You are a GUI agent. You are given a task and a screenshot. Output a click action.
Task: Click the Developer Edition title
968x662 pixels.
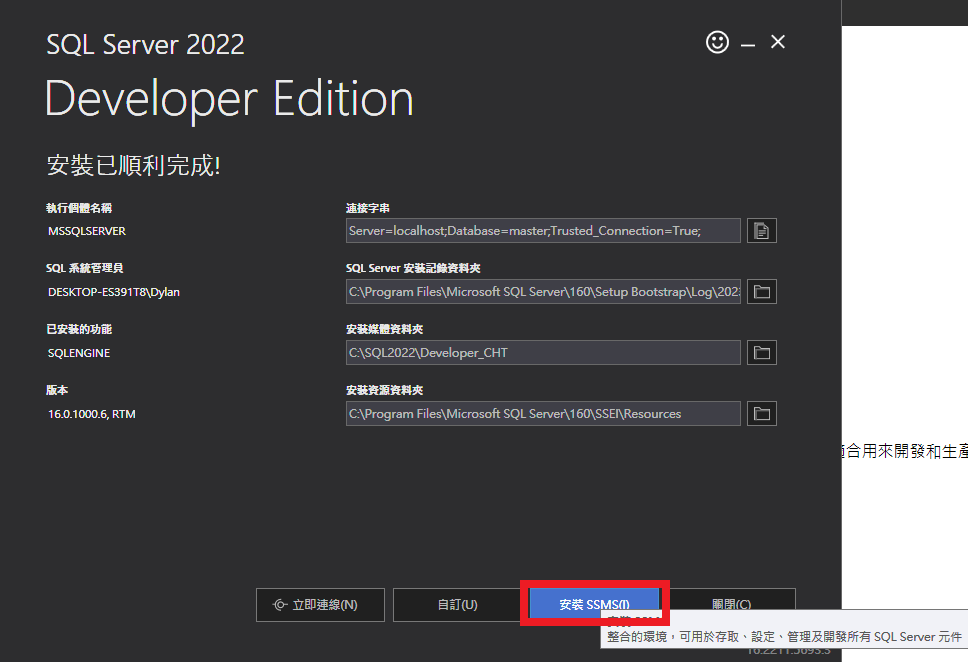229,99
